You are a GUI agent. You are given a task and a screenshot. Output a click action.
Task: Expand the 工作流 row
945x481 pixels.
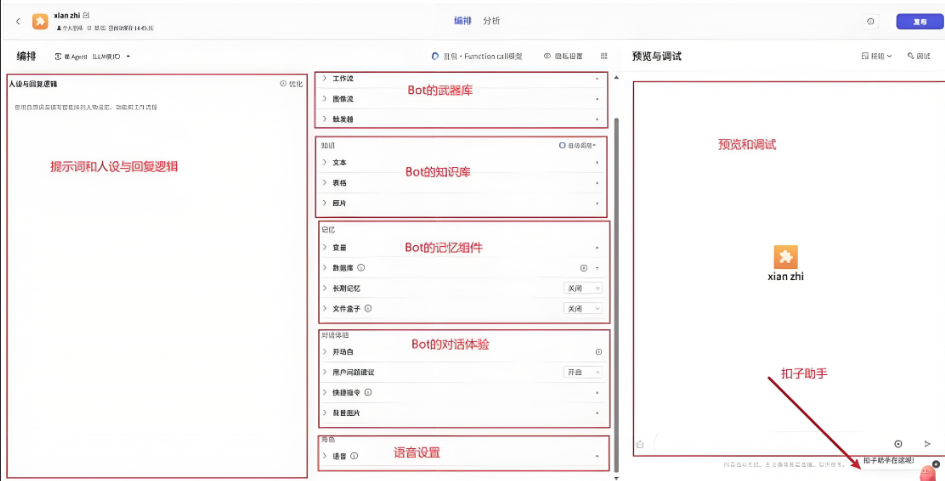point(324,78)
